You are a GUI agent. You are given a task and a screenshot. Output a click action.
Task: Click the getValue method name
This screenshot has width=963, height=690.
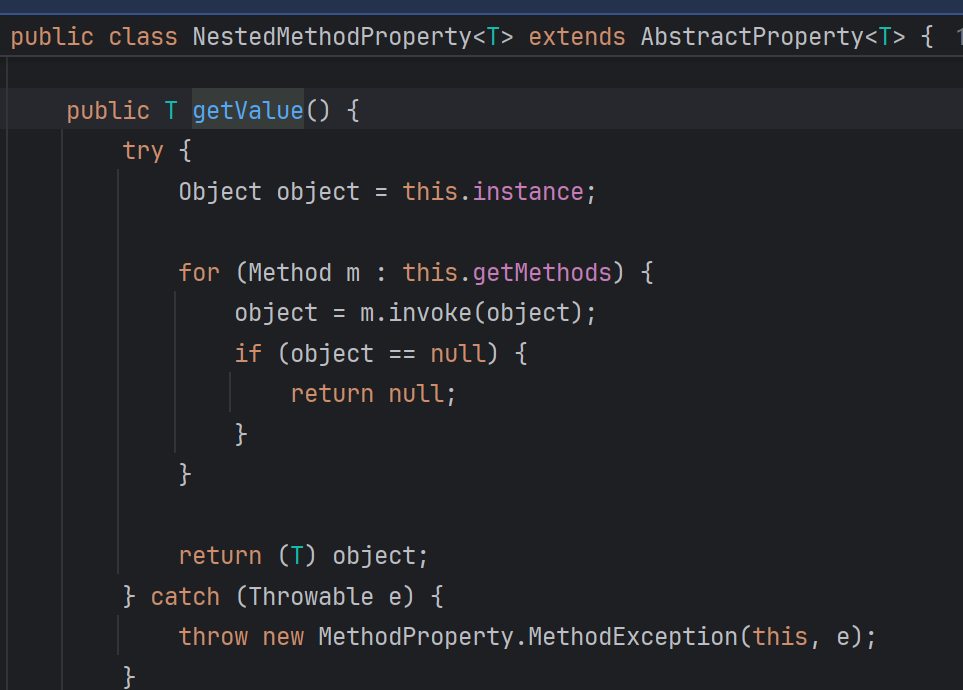(248, 111)
